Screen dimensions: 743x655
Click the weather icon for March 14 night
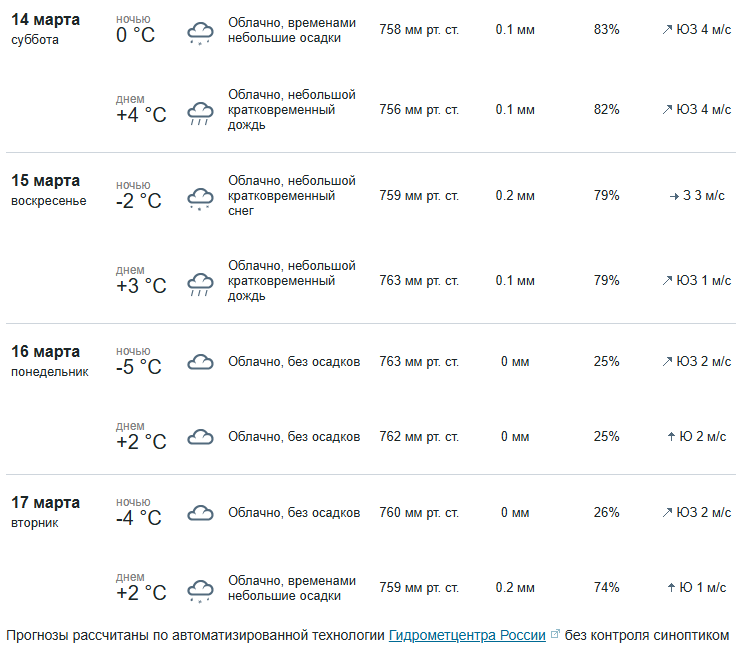[201, 33]
